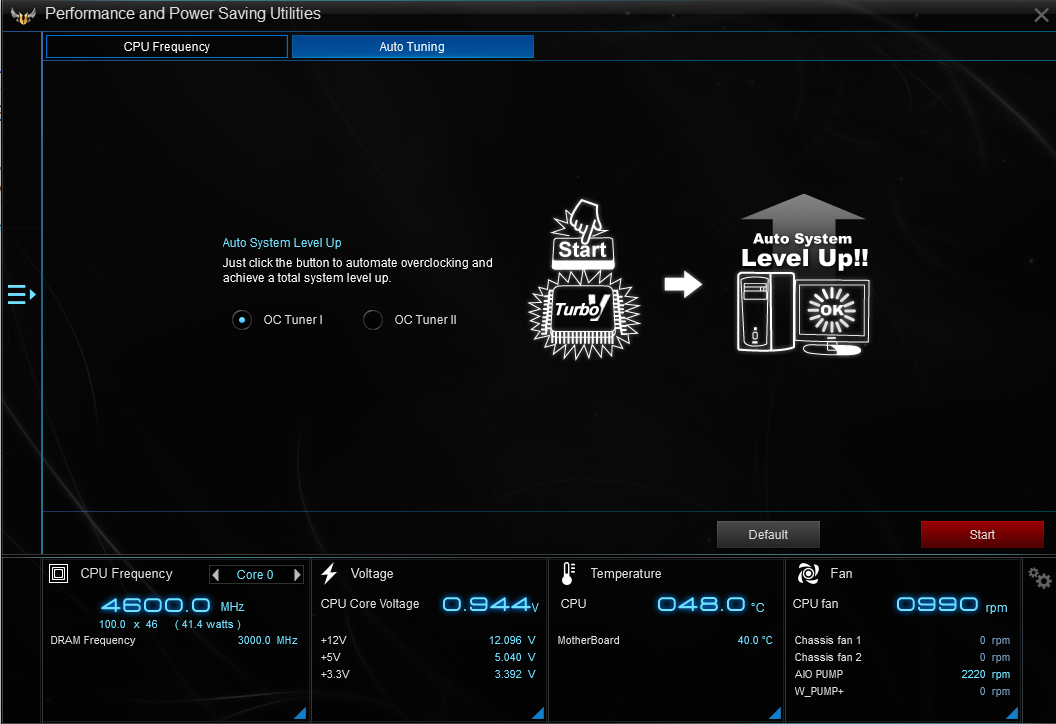This screenshot has width=1056, height=724.
Task: Click the red Start button
Action: 982,534
